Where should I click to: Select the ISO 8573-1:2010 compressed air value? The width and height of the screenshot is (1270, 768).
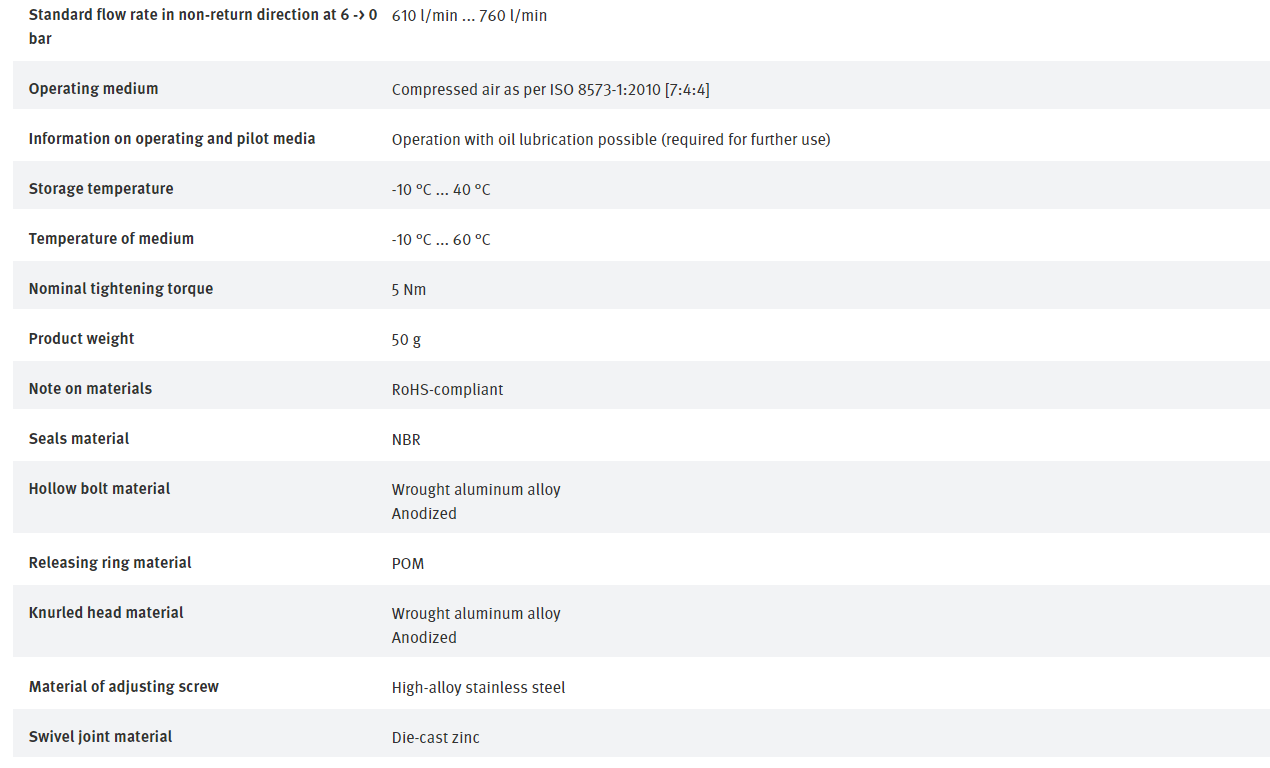(x=551, y=90)
